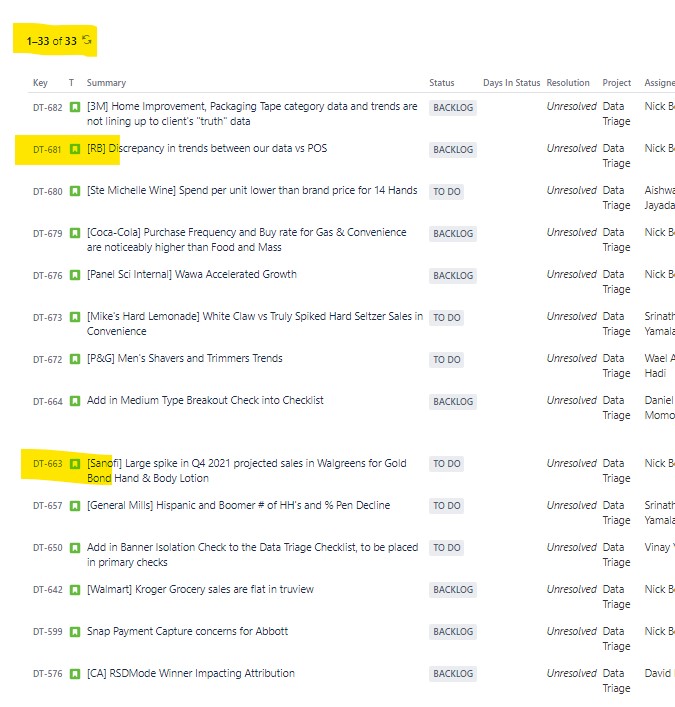675x707 pixels.
Task: Click the issue type icon for DT-657
Action: point(75,506)
